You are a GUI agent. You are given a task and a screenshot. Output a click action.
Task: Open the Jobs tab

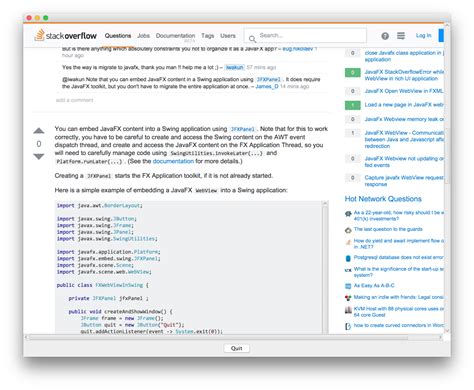tap(143, 36)
